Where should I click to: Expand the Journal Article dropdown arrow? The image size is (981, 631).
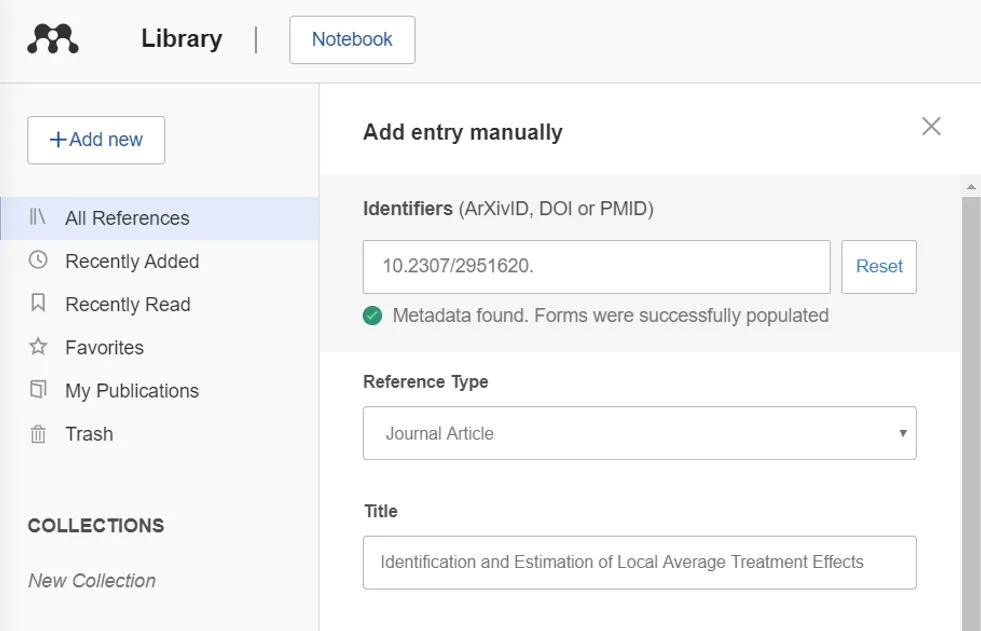click(902, 434)
